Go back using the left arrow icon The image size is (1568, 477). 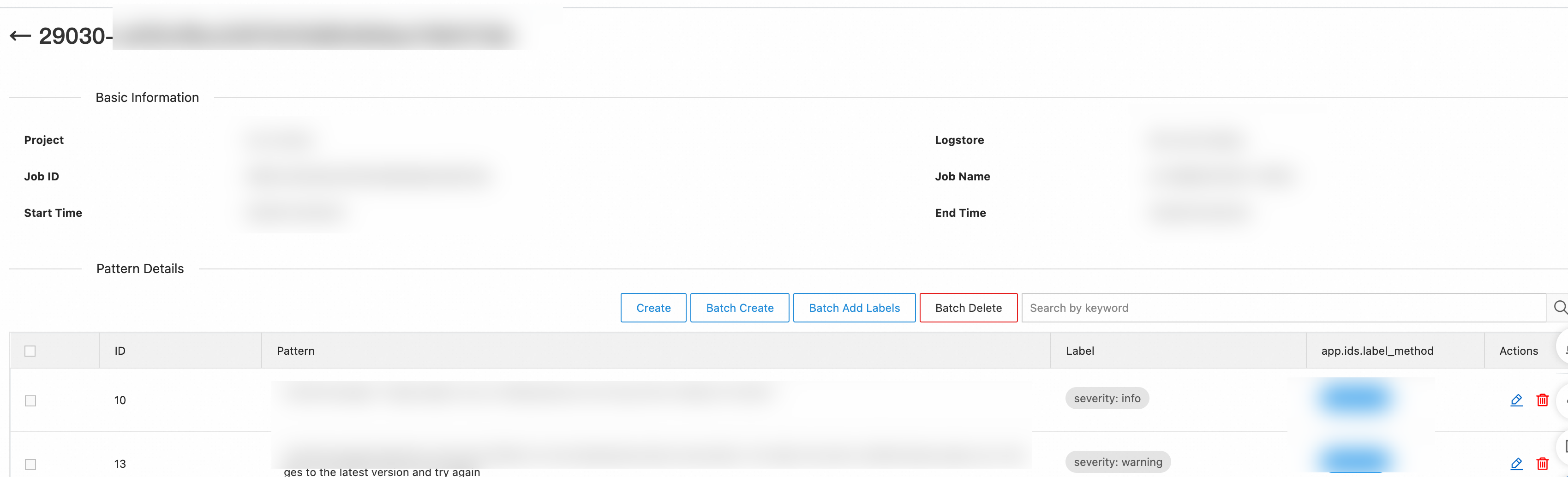click(x=20, y=36)
